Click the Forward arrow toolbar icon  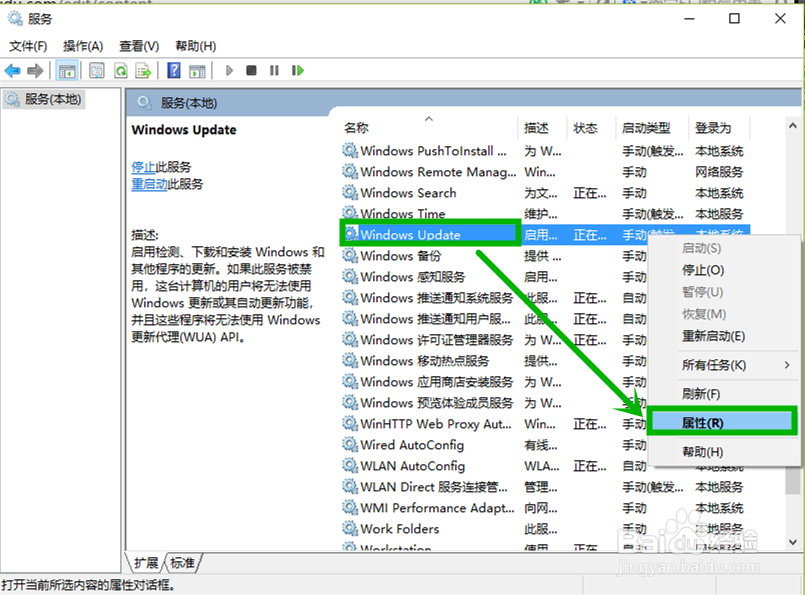[35, 70]
